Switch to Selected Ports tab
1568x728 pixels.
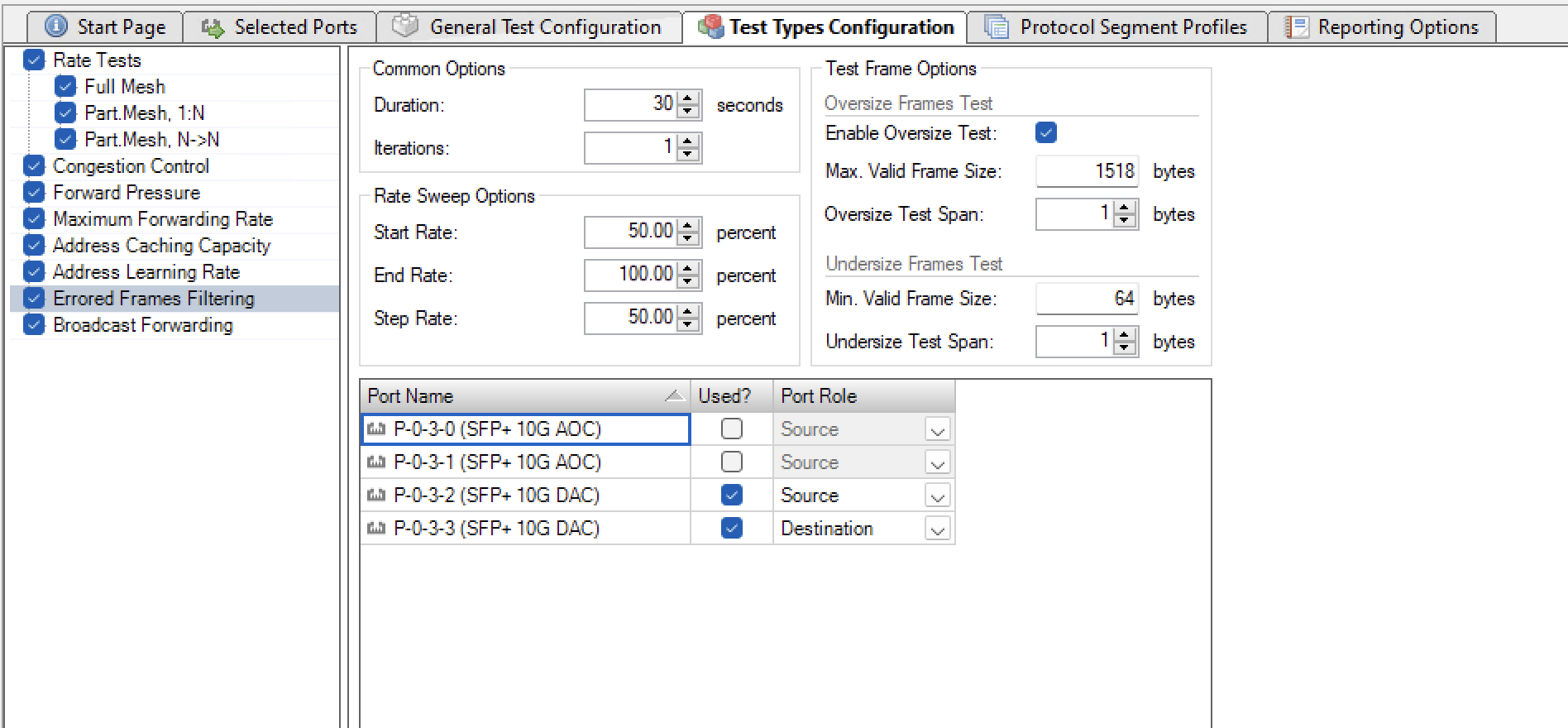(280, 27)
